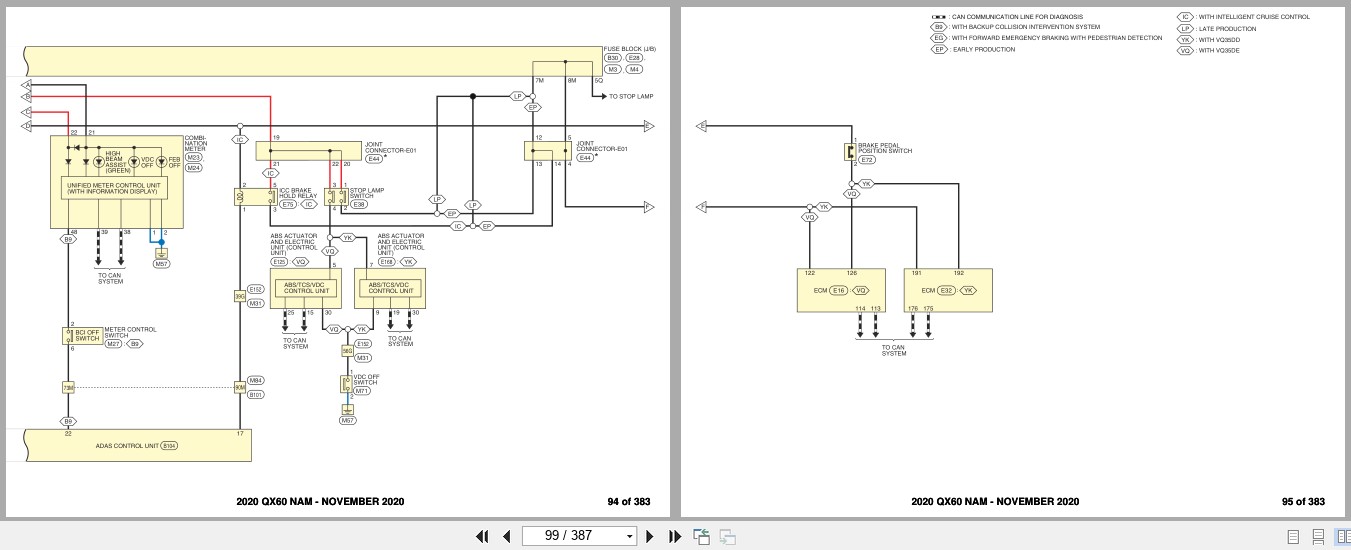The height and width of the screenshot is (550, 1351).
Task: Click the FUSE BLOCK (J/B) label
Action: point(629,48)
